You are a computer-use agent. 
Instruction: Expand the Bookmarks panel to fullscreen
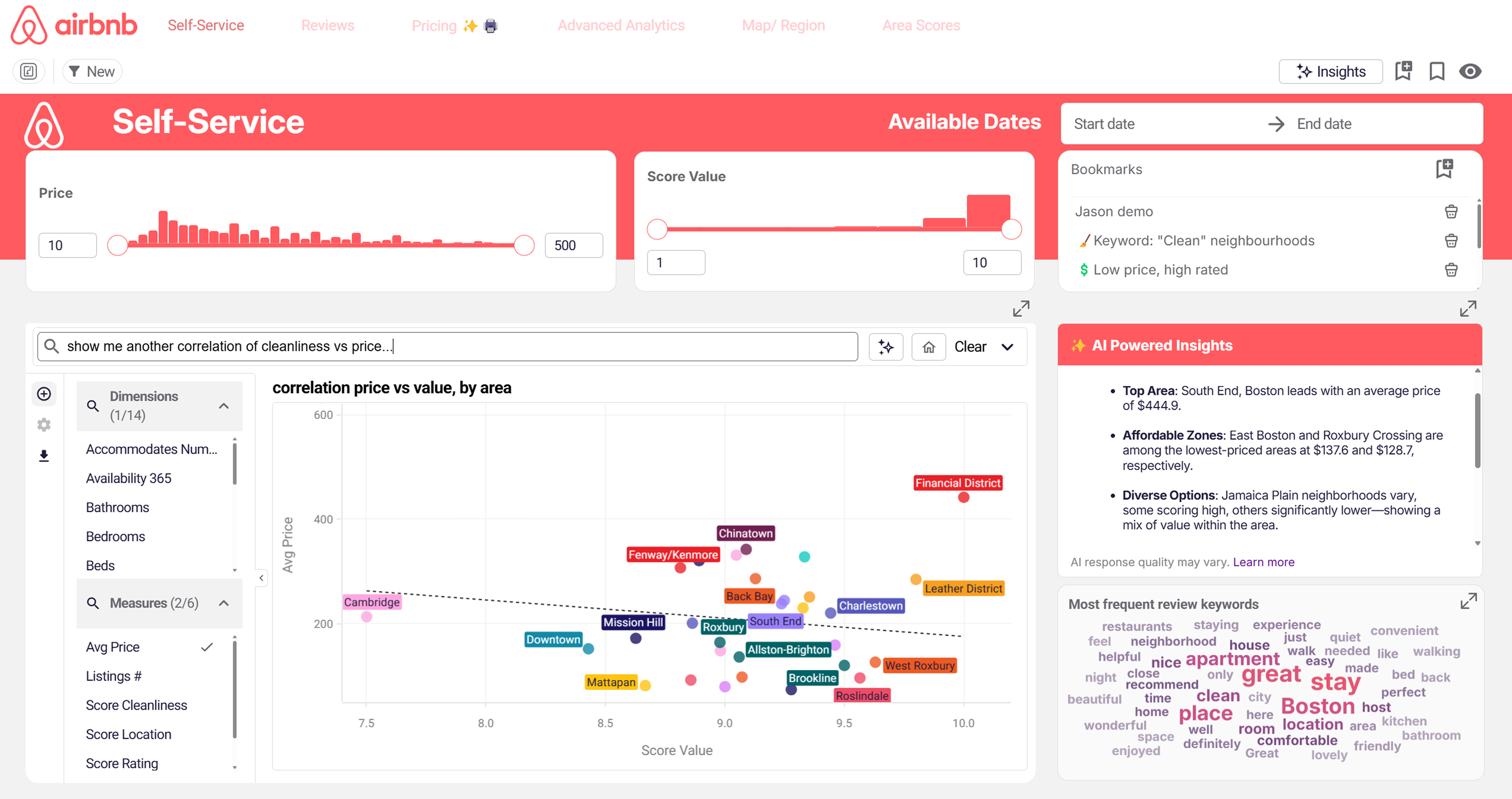click(x=1468, y=309)
